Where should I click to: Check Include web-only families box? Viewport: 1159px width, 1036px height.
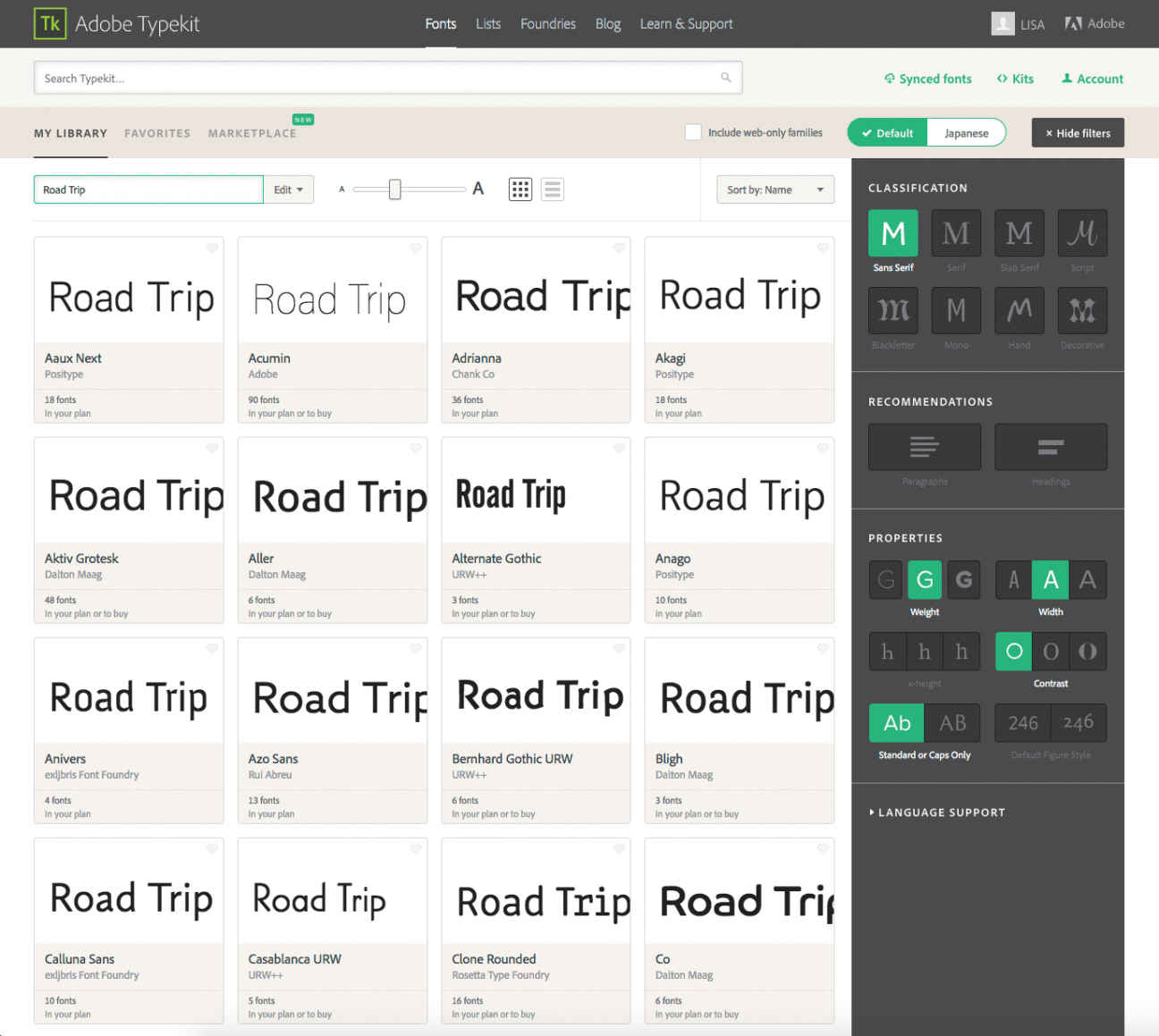pyautogui.click(x=693, y=132)
